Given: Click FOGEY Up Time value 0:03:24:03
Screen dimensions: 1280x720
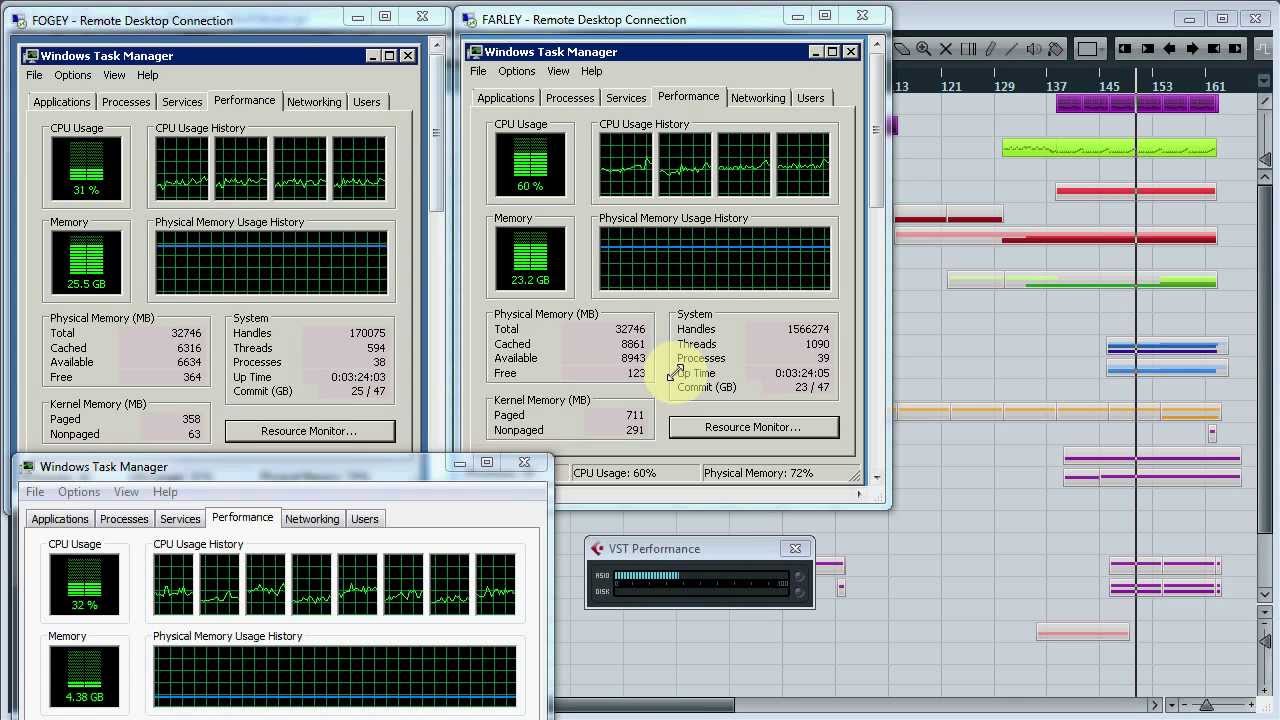Looking at the screenshot, I should click(358, 377).
